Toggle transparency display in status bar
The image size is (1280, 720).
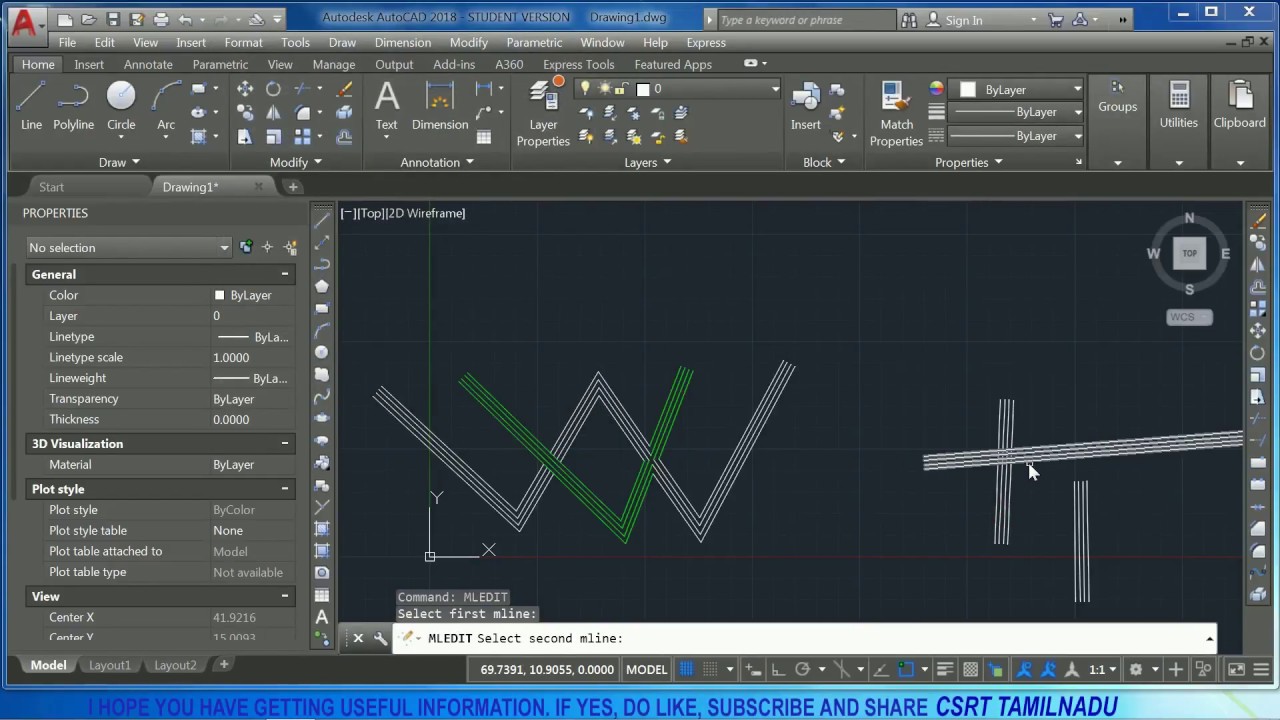970,669
